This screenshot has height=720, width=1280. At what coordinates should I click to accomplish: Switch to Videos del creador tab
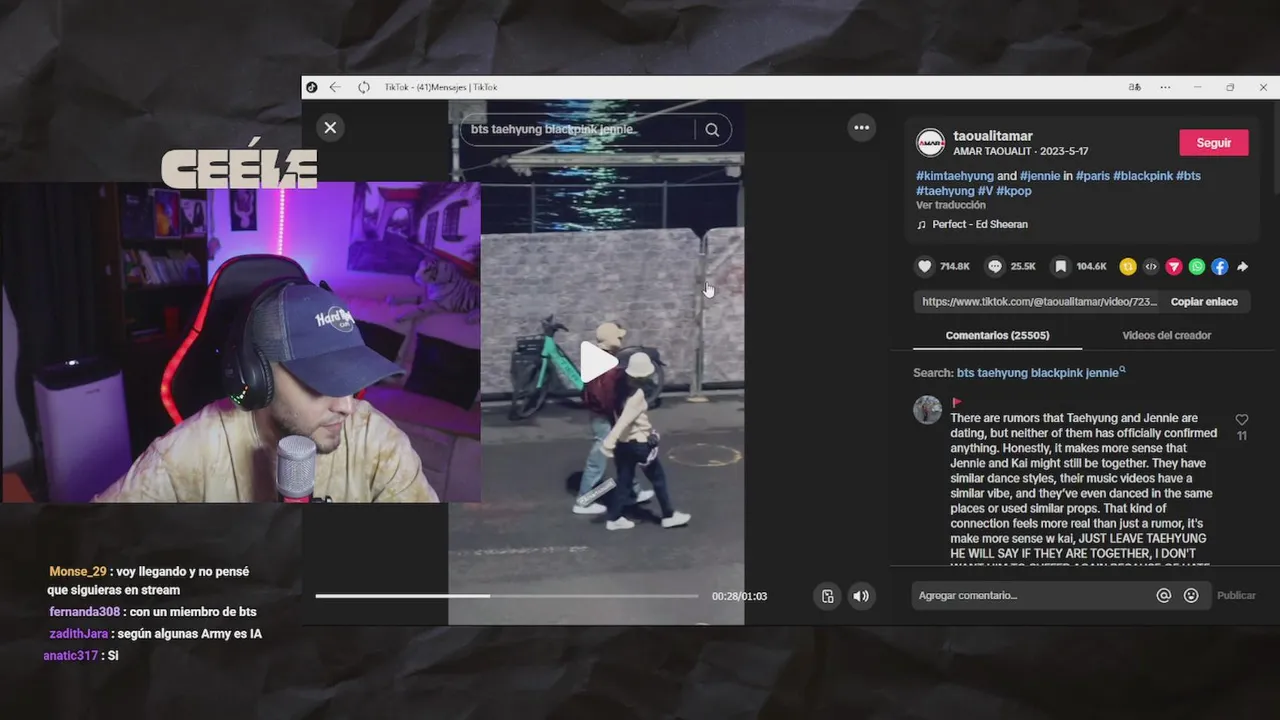[x=1166, y=335]
